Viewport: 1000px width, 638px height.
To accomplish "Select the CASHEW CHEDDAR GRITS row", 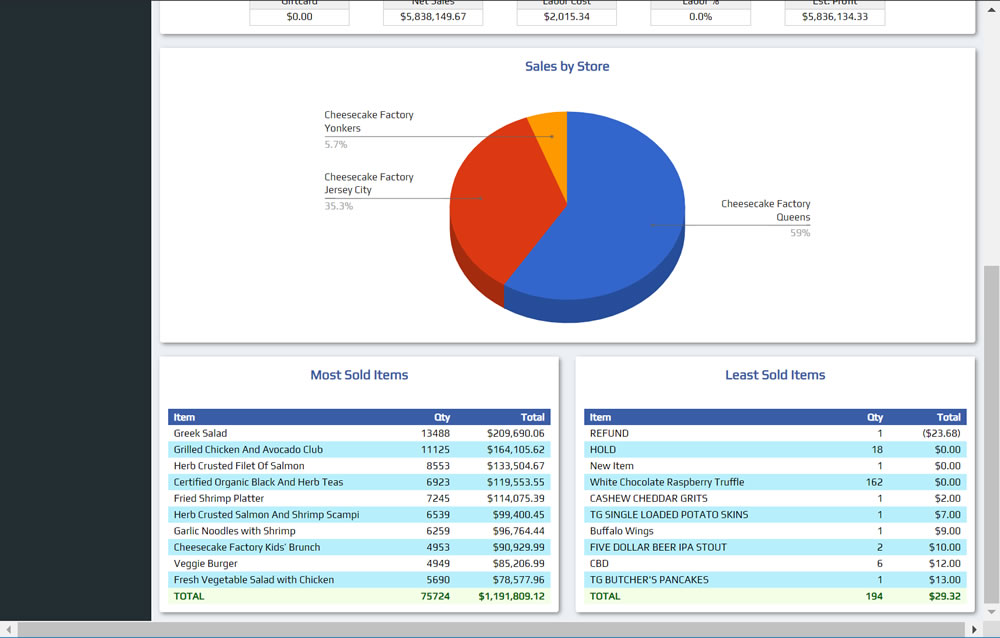I will point(775,498).
